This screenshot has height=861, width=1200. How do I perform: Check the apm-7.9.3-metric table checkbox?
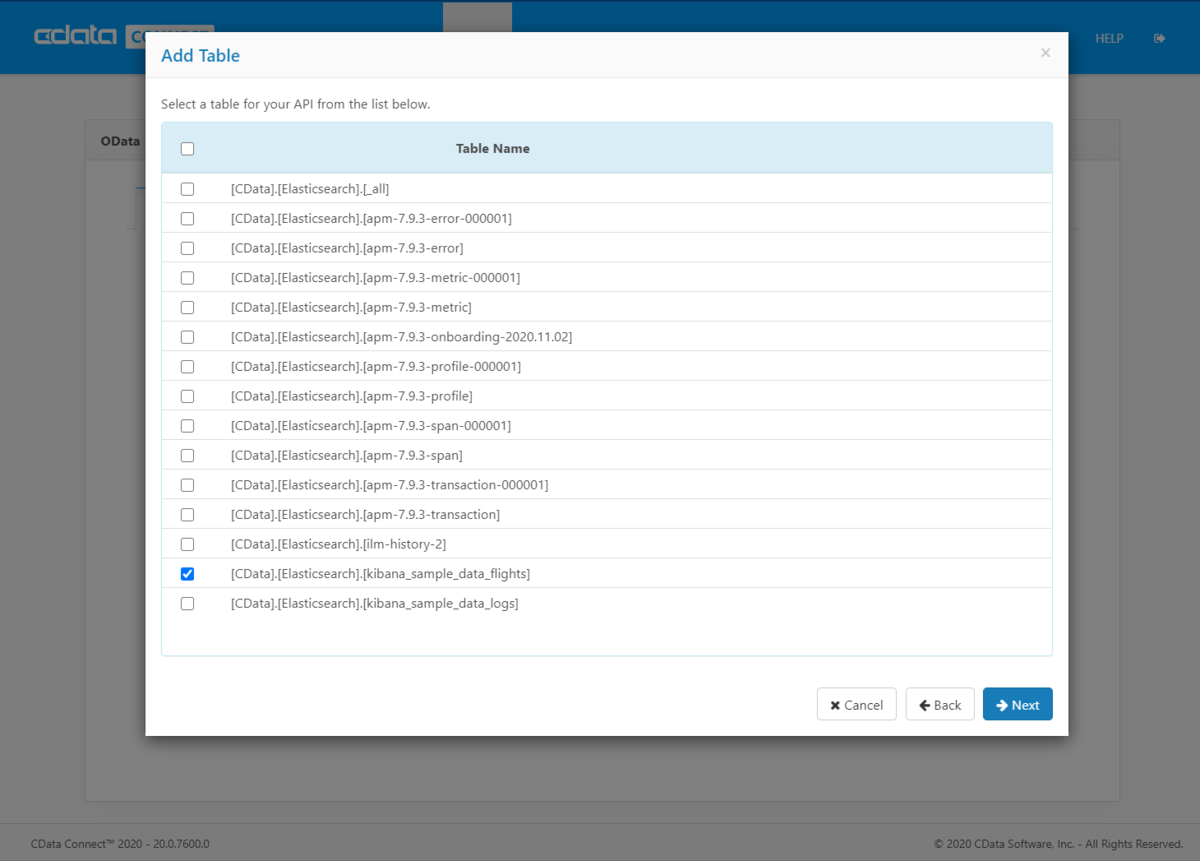click(x=187, y=307)
